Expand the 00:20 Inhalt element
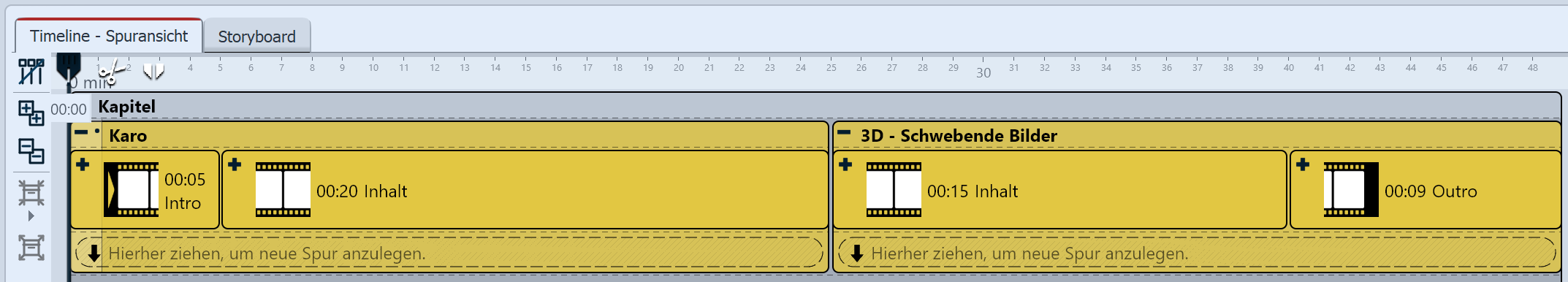The width and height of the screenshot is (1568, 282). (235, 164)
